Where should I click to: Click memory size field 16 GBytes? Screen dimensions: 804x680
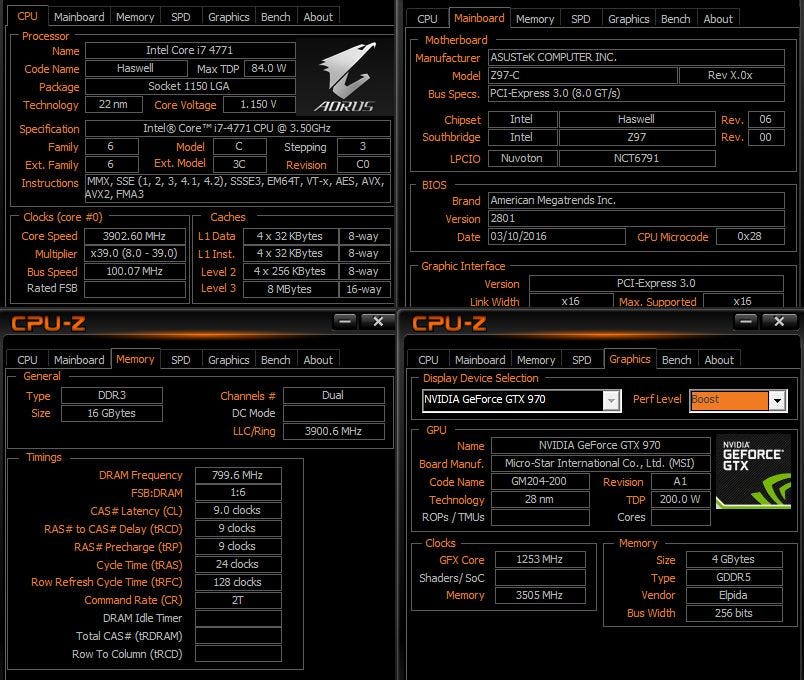click(112, 413)
